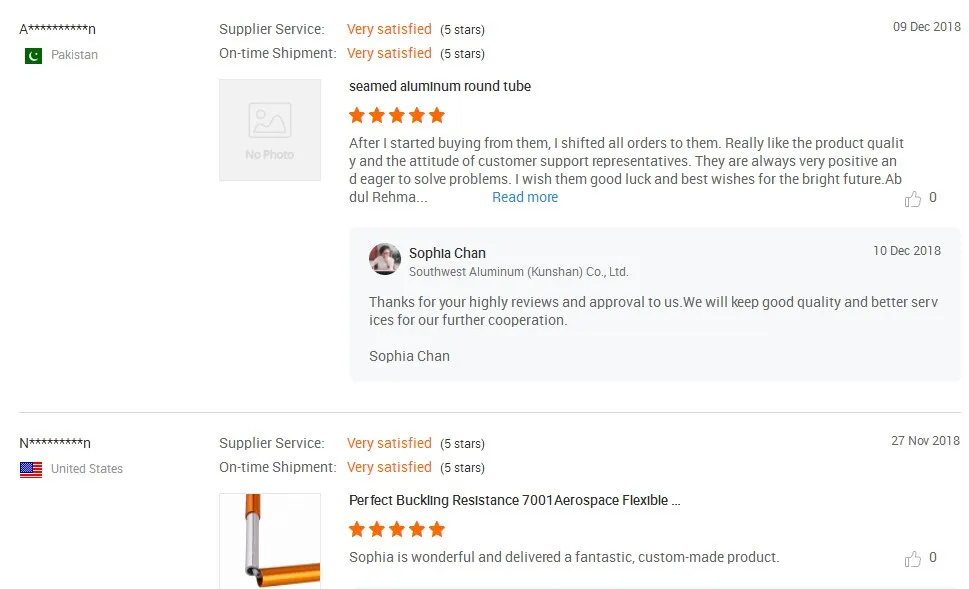Click the 09 Dec 2018 review date

pos(926,27)
